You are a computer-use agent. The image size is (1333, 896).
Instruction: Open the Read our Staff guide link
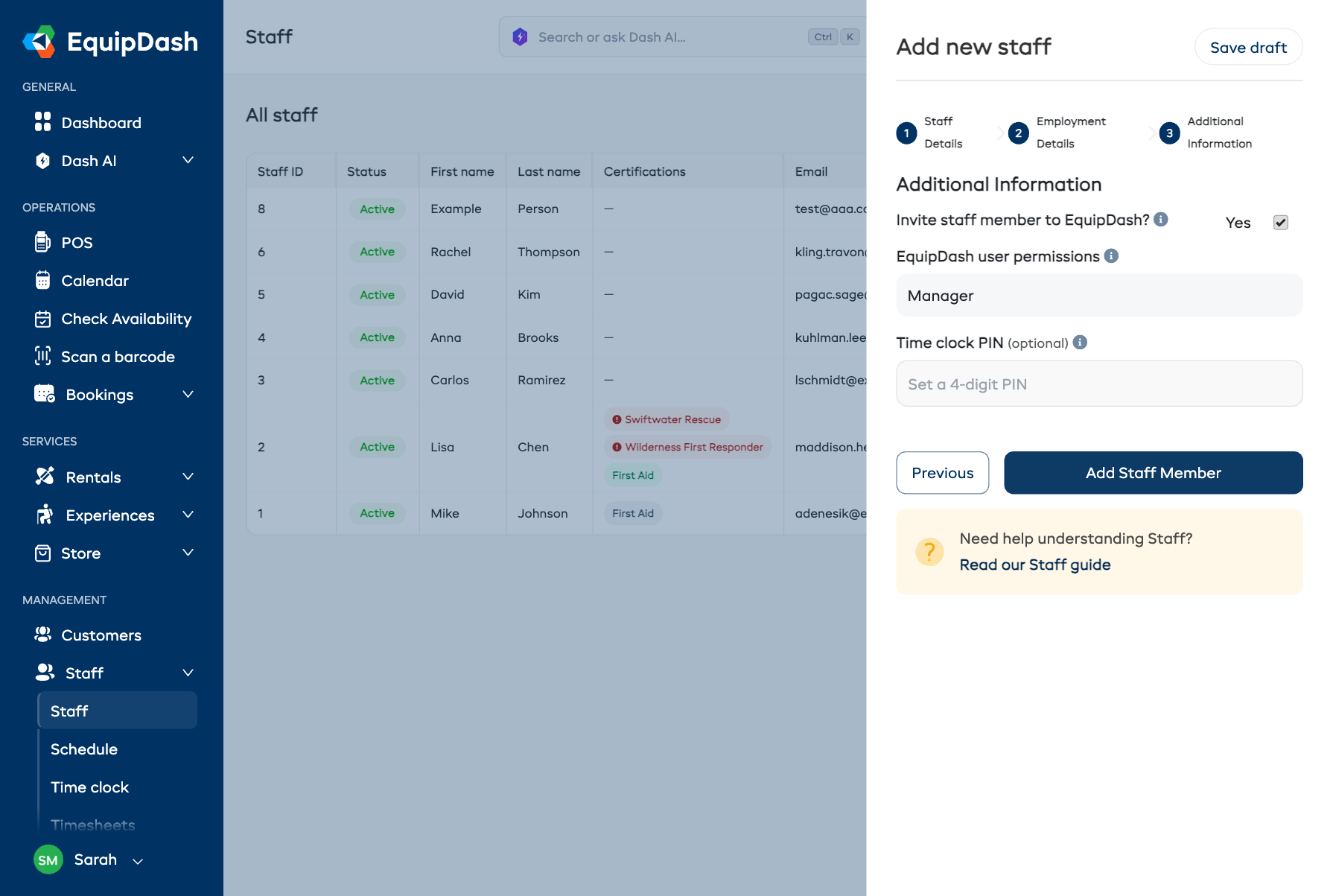tap(1034, 565)
